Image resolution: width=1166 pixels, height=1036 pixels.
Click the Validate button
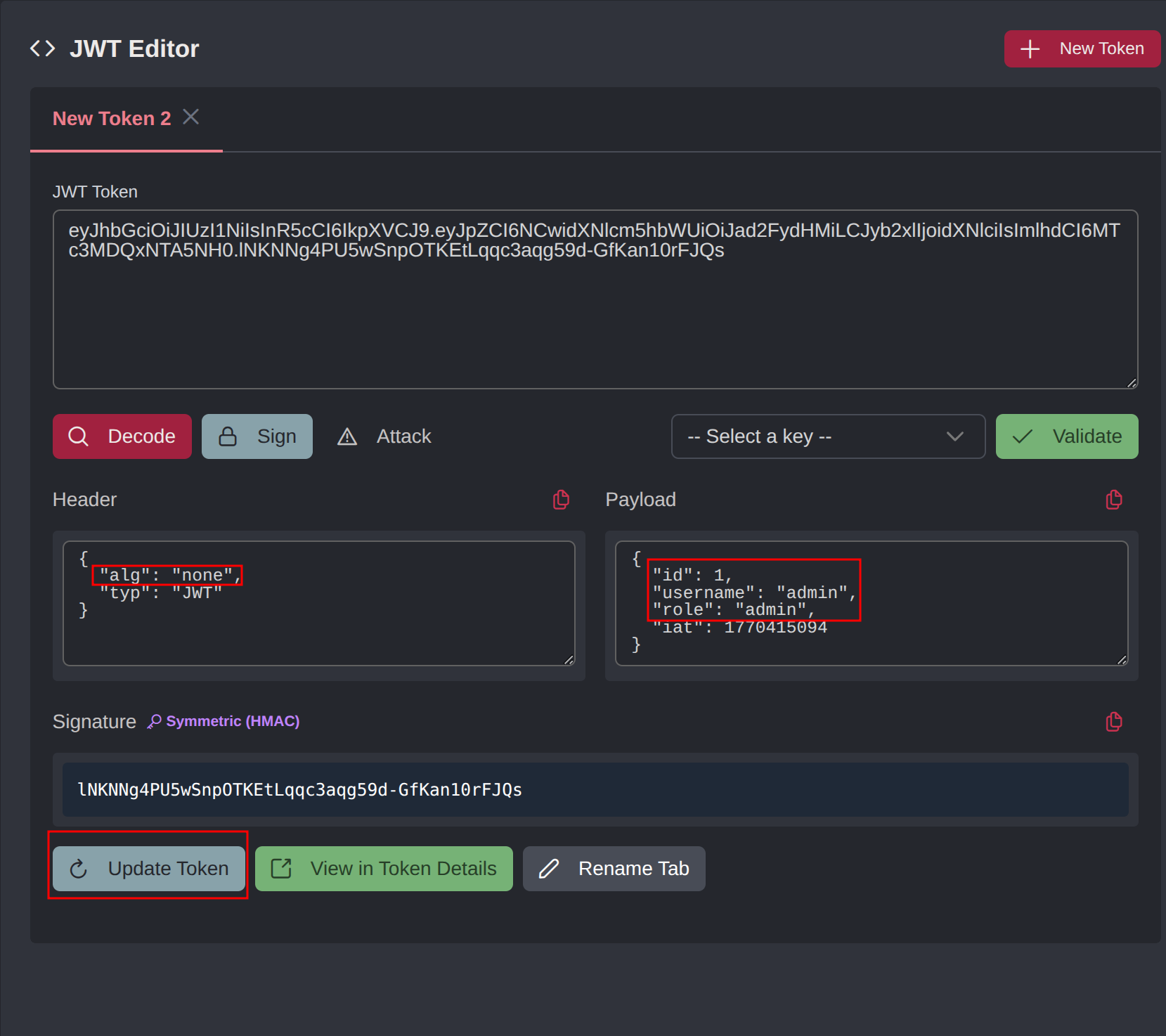[1066, 436]
